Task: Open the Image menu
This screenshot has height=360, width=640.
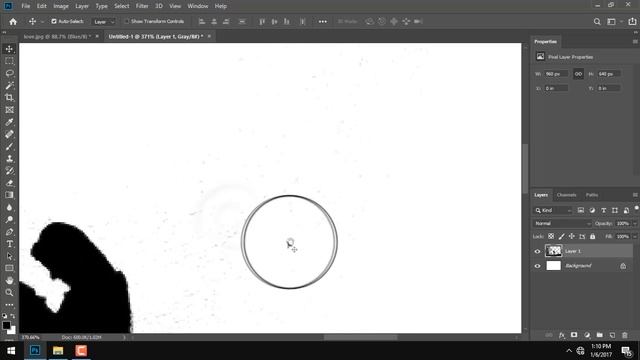Action: pyautogui.click(x=61, y=6)
